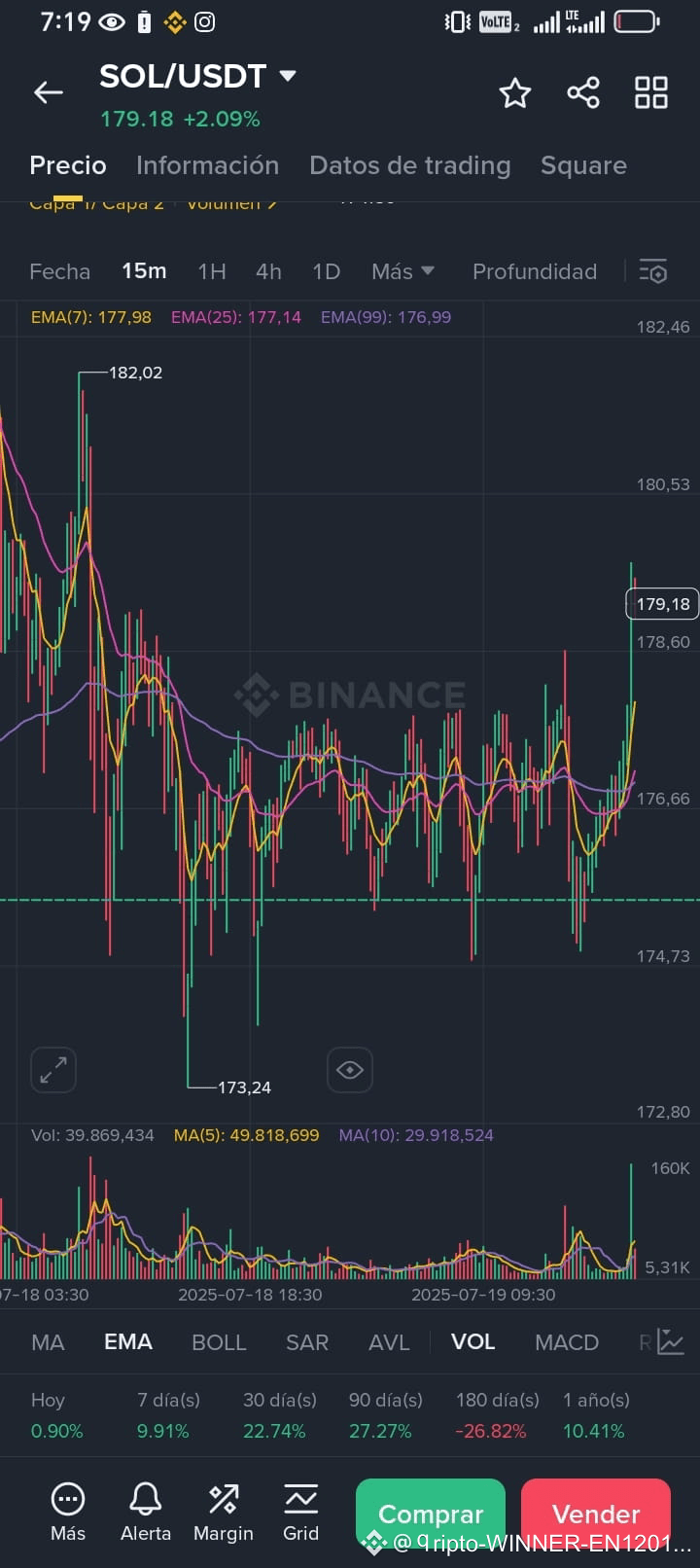Tap the 179.18 +2.09% price header
The image size is (700, 1568).
[x=180, y=119]
